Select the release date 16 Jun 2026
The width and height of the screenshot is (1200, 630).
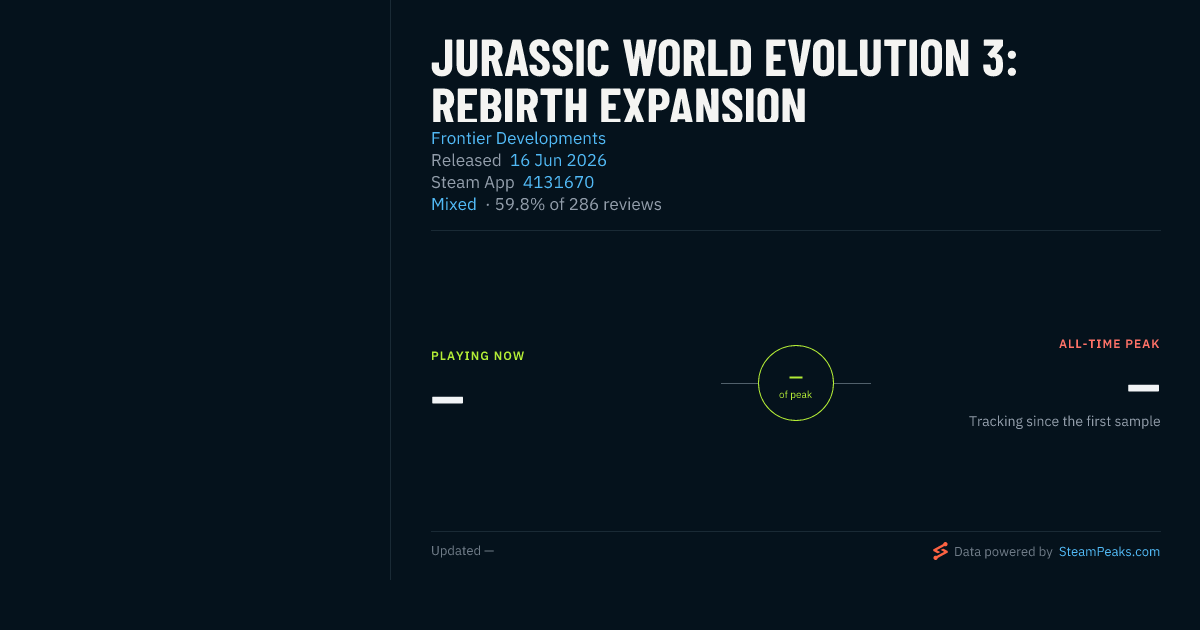[x=558, y=160]
